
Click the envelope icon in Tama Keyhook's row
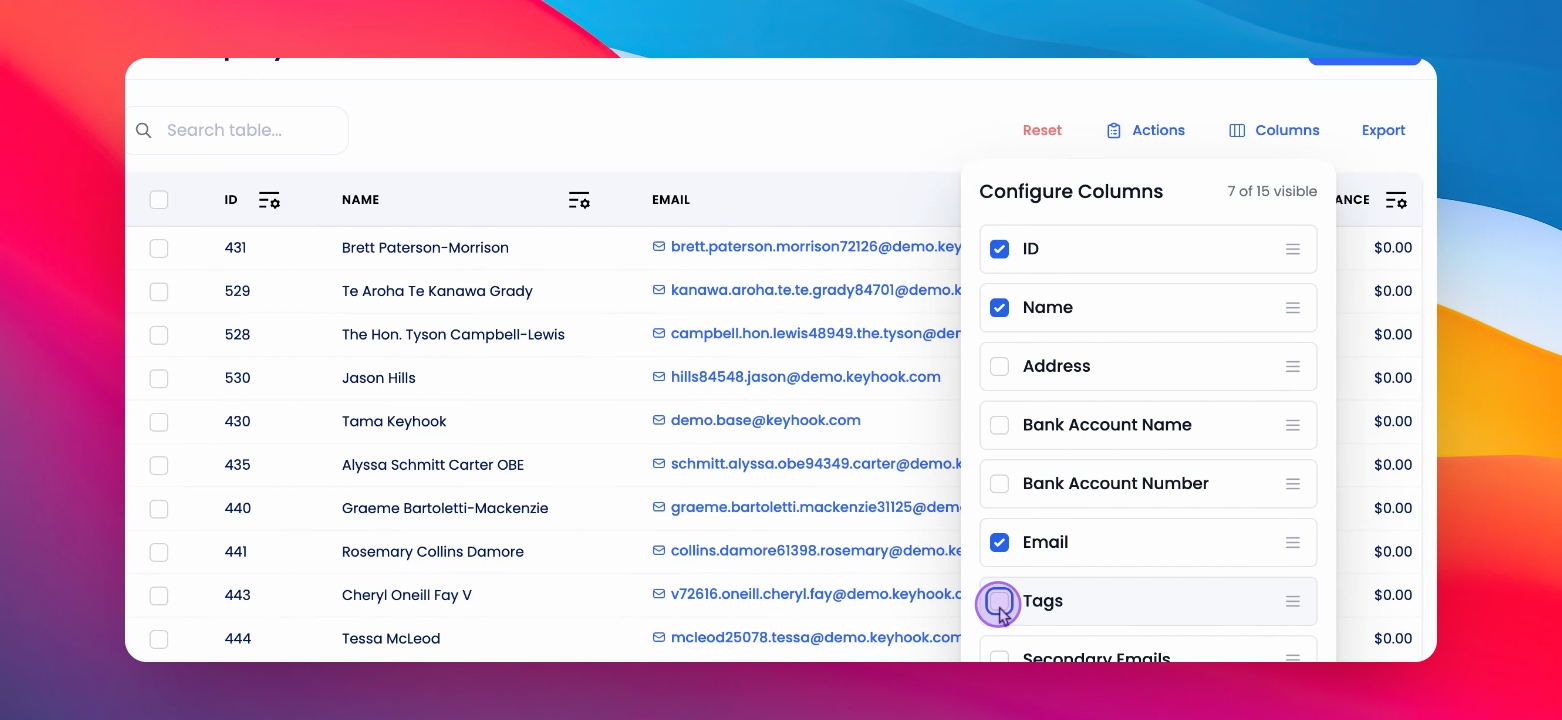pyautogui.click(x=659, y=420)
